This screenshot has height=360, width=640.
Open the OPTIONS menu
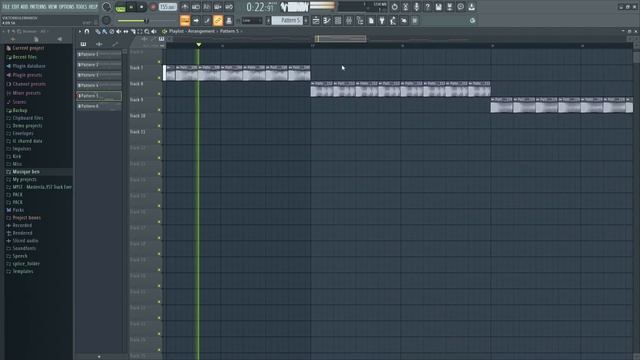click(x=67, y=7)
